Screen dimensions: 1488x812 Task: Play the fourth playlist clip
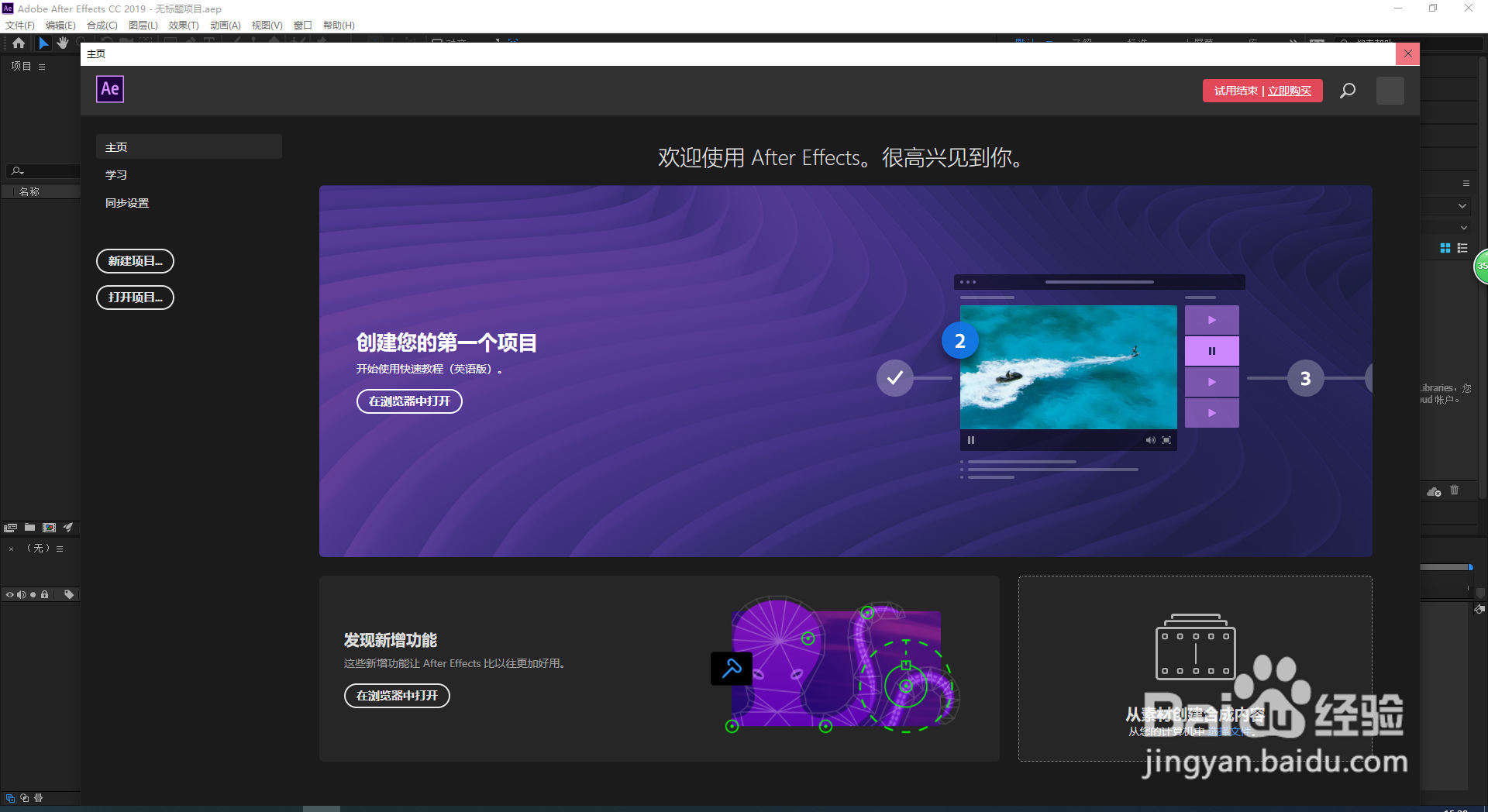pyautogui.click(x=1212, y=413)
